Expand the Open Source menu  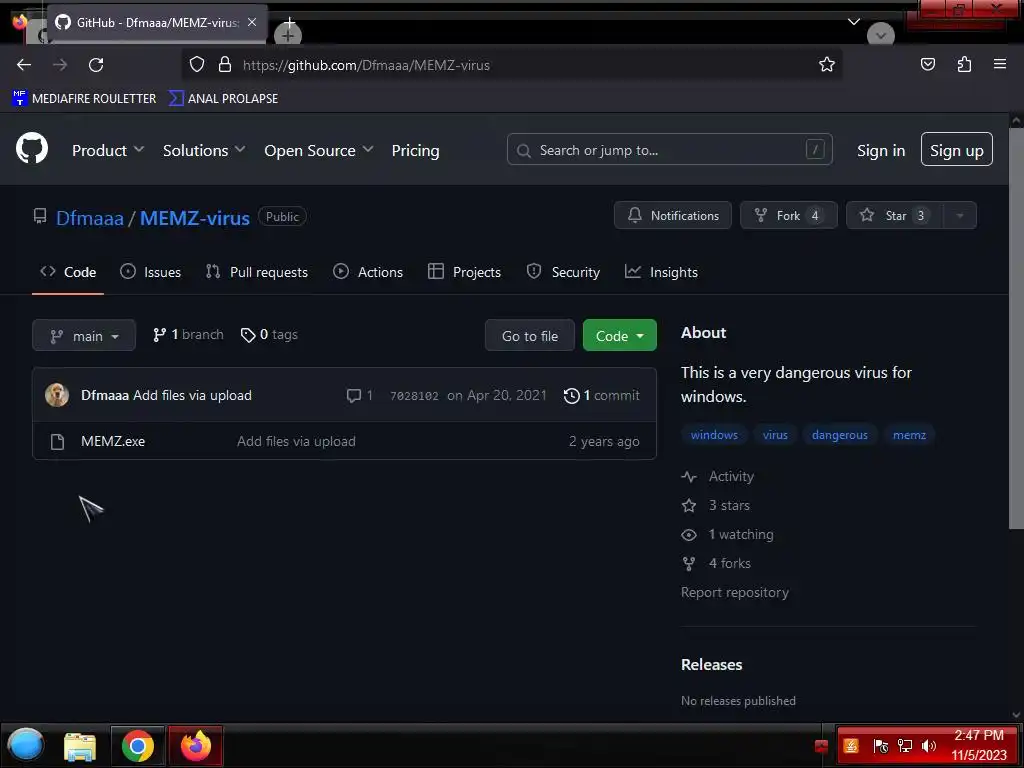tap(319, 150)
